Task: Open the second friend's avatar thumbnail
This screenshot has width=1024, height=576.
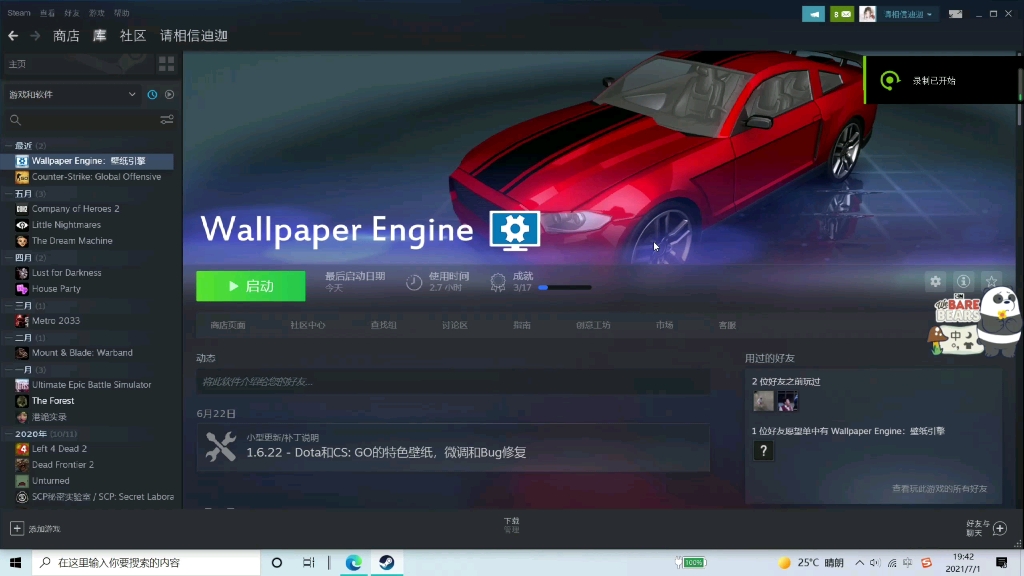Action: click(788, 401)
